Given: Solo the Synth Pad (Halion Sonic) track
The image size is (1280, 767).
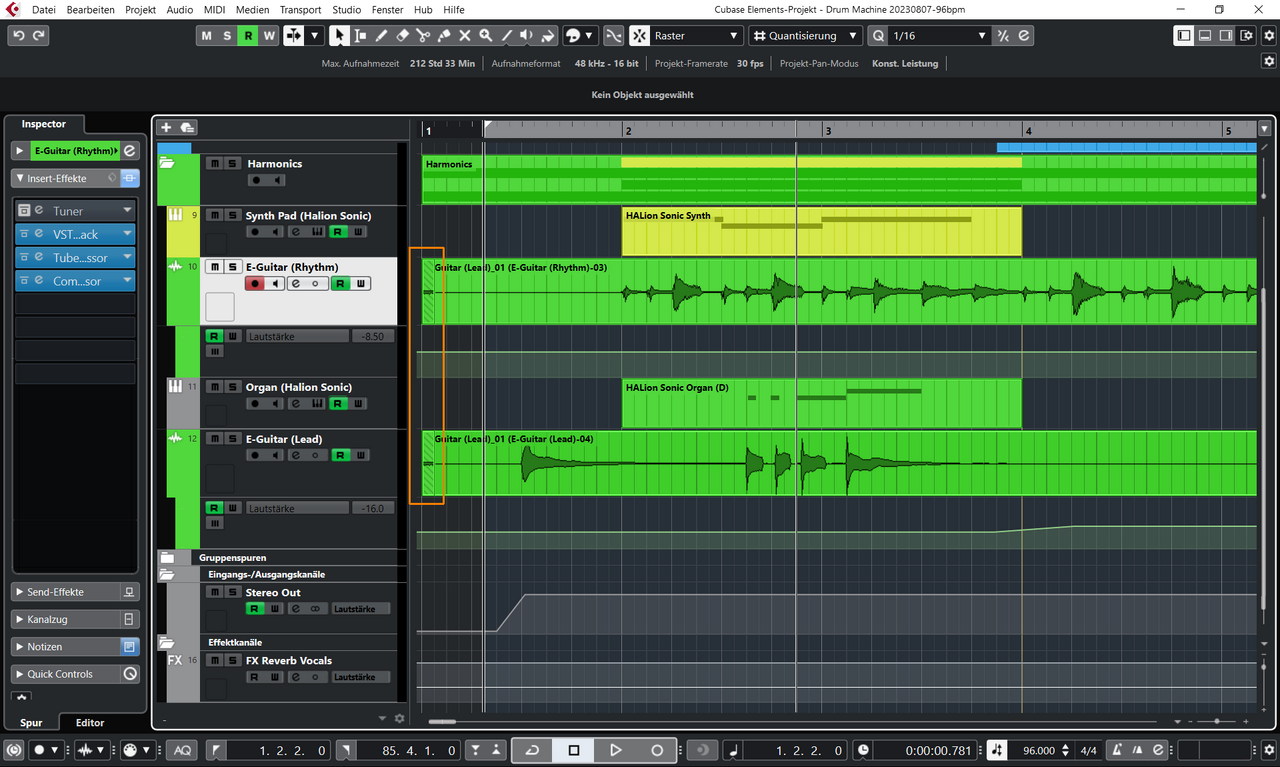Looking at the screenshot, I should tap(231, 215).
